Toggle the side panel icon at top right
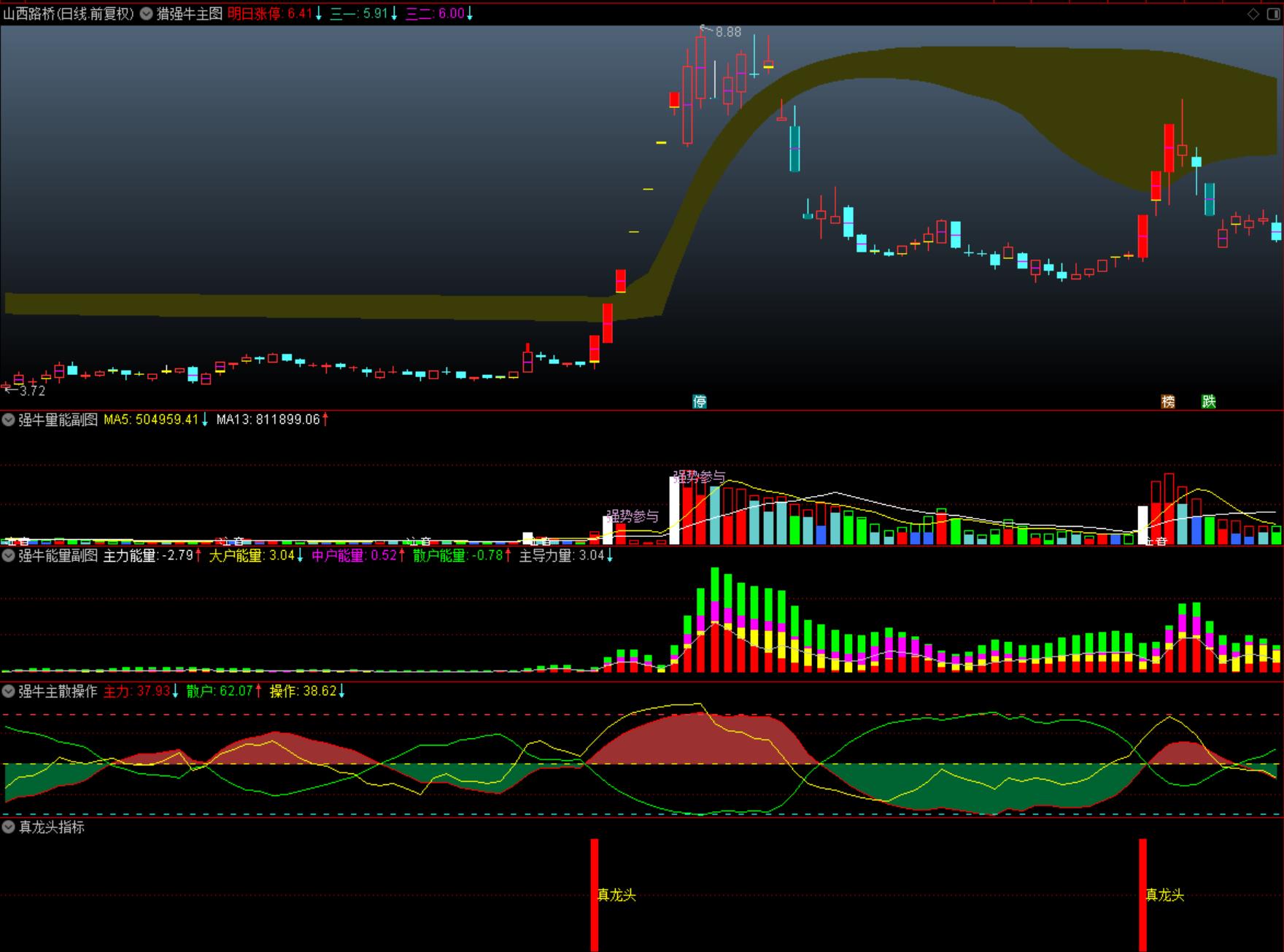 (x=1272, y=13)
